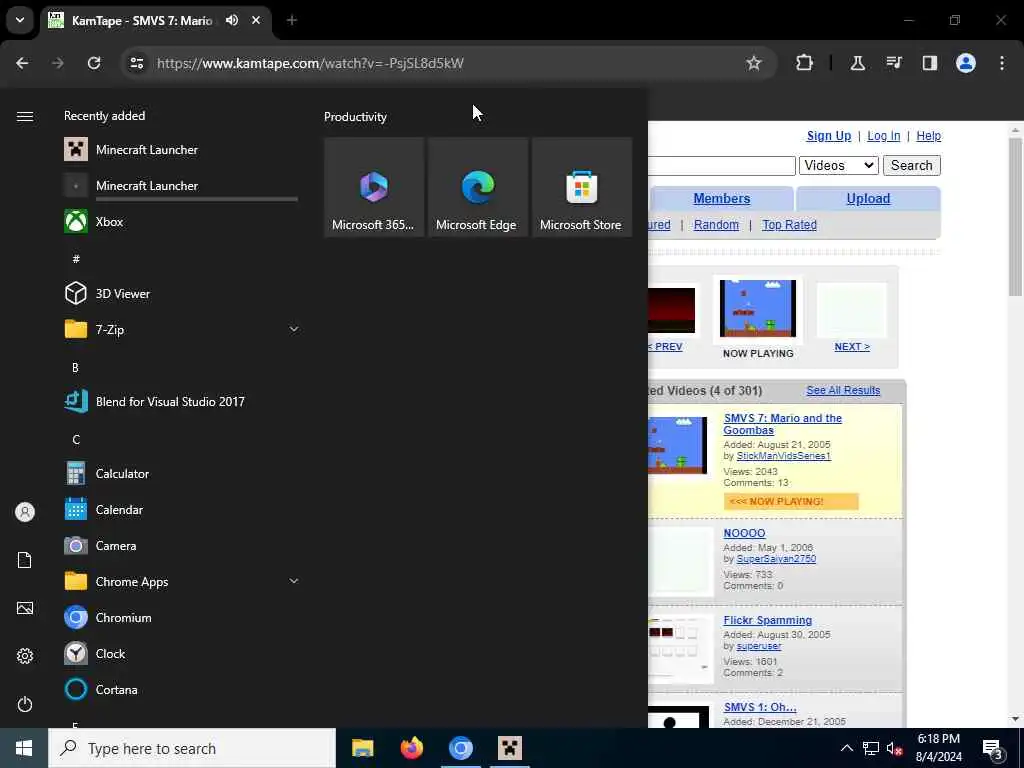Image resolution: width=1024 pixels, height=768 pixels.
Task: Open the user account icon in Start sidebar
Action: pos(25,512)
